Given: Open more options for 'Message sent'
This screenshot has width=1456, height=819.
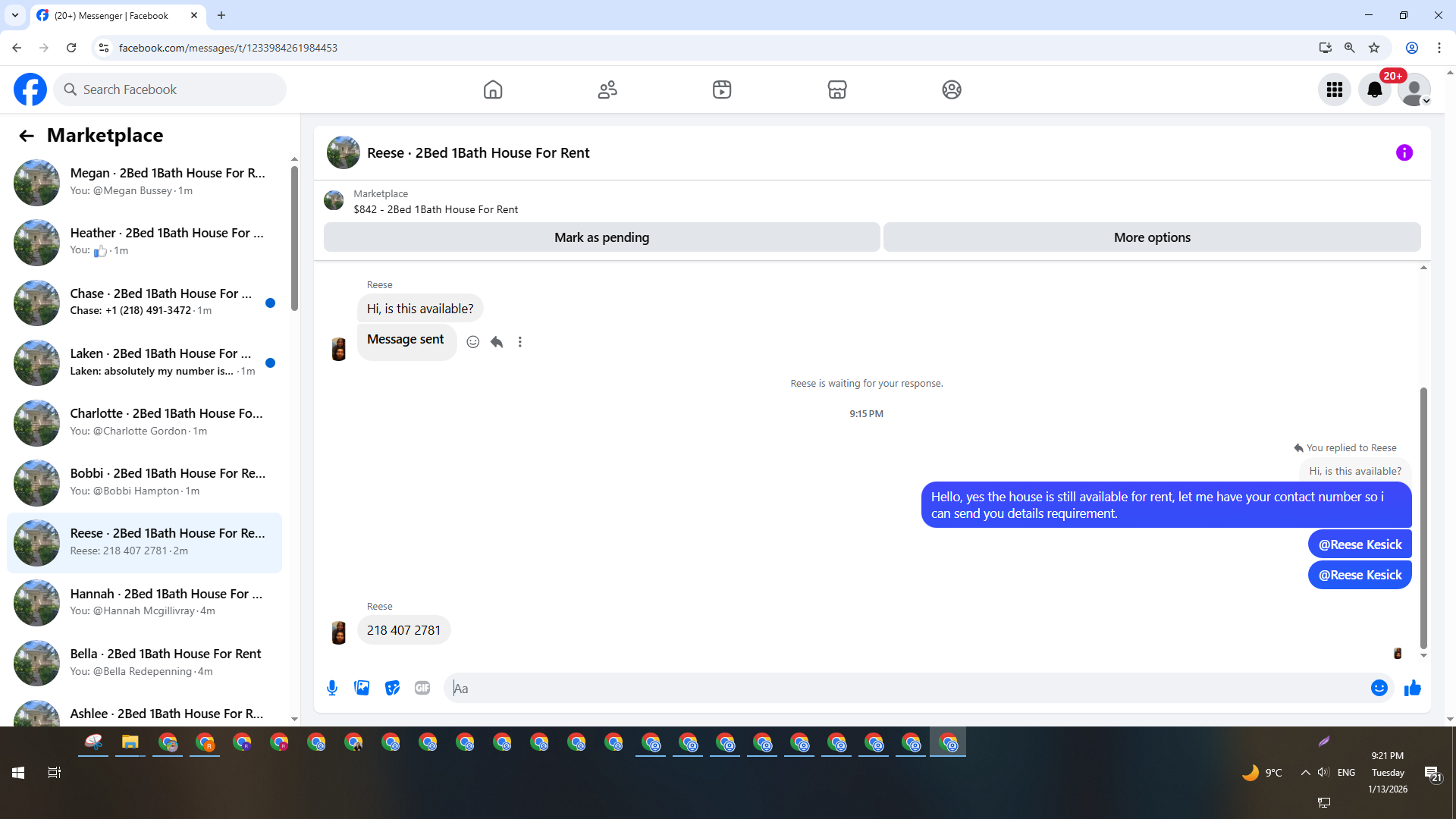Looking at the screenshot, I should [x=520, y=342].
